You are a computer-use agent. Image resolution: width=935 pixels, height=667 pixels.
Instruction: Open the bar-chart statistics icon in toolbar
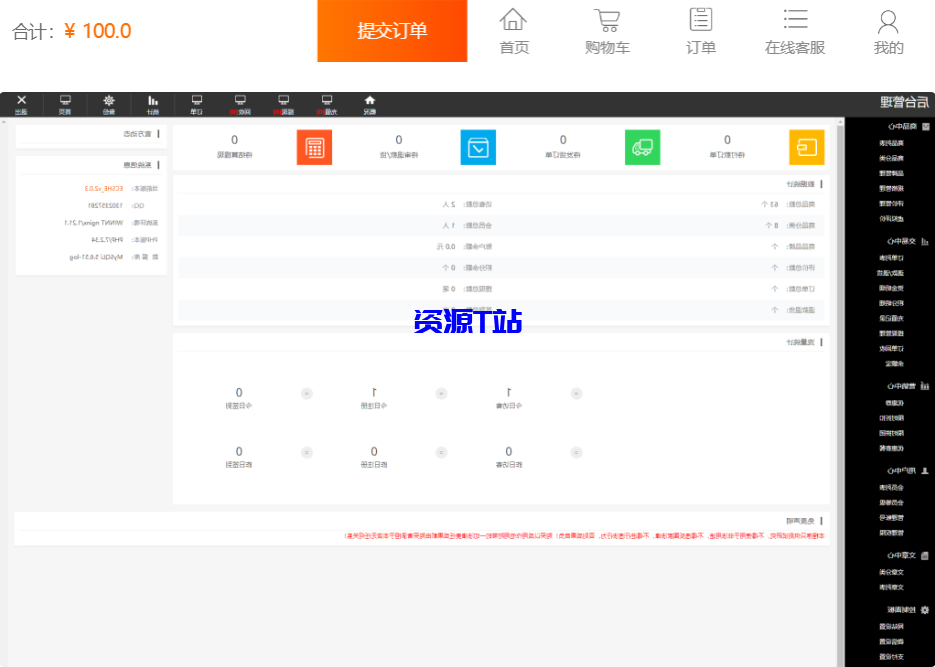pos(153,104)
